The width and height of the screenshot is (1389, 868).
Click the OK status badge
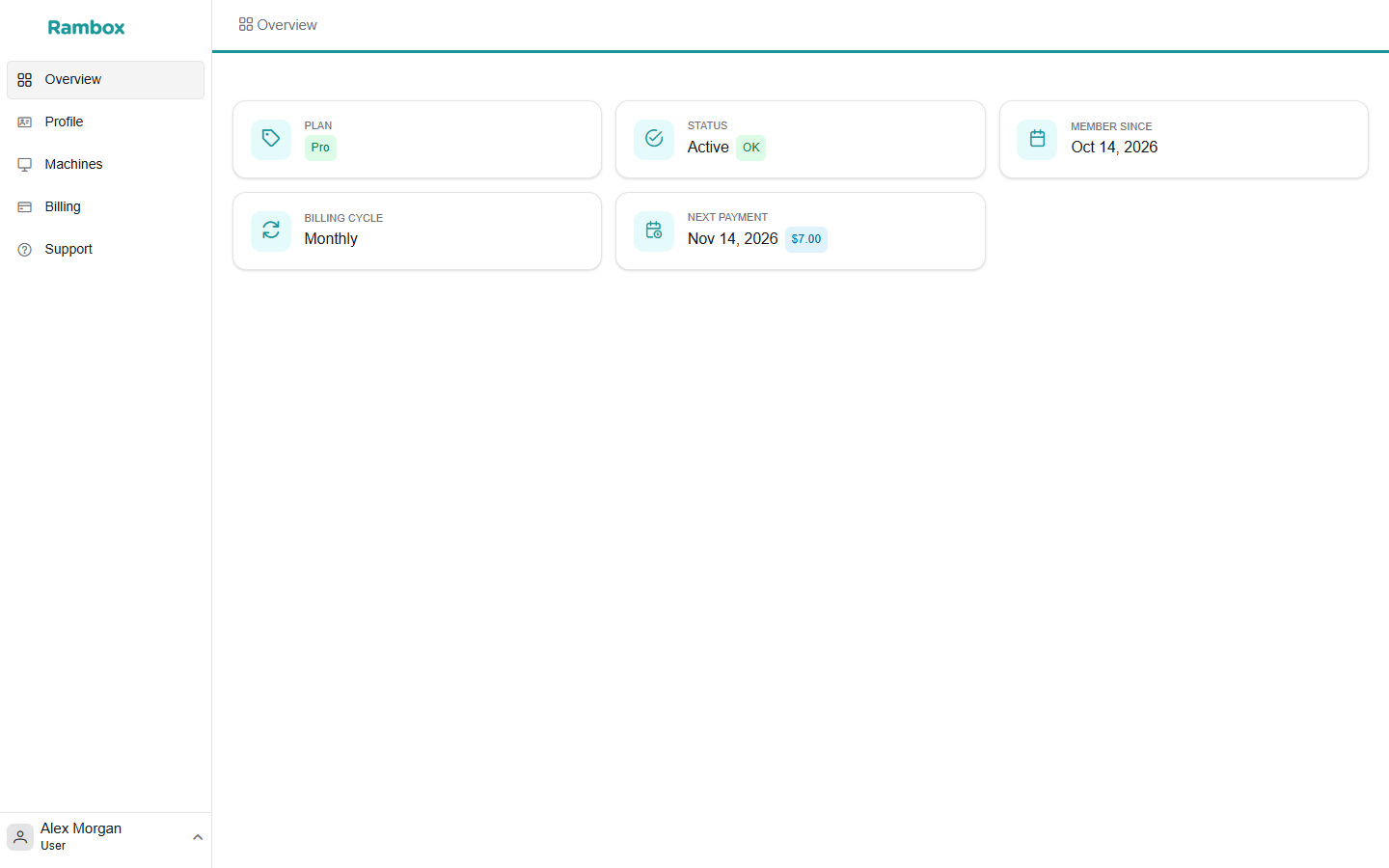(751, 148)
